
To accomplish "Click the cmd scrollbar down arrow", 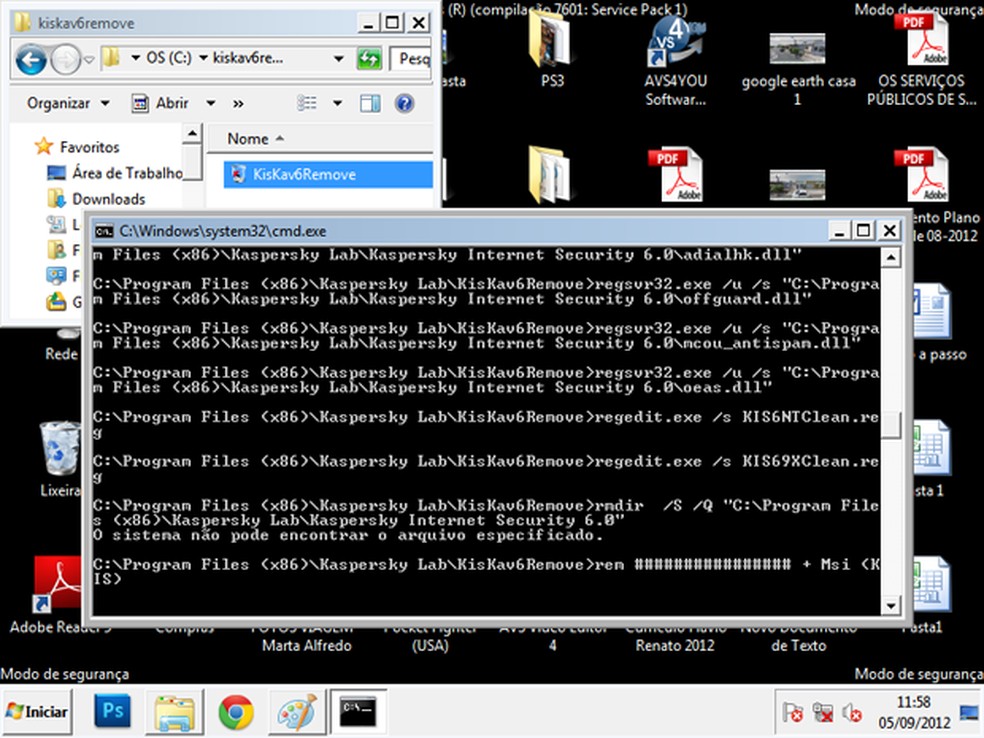I will point(890,606).
